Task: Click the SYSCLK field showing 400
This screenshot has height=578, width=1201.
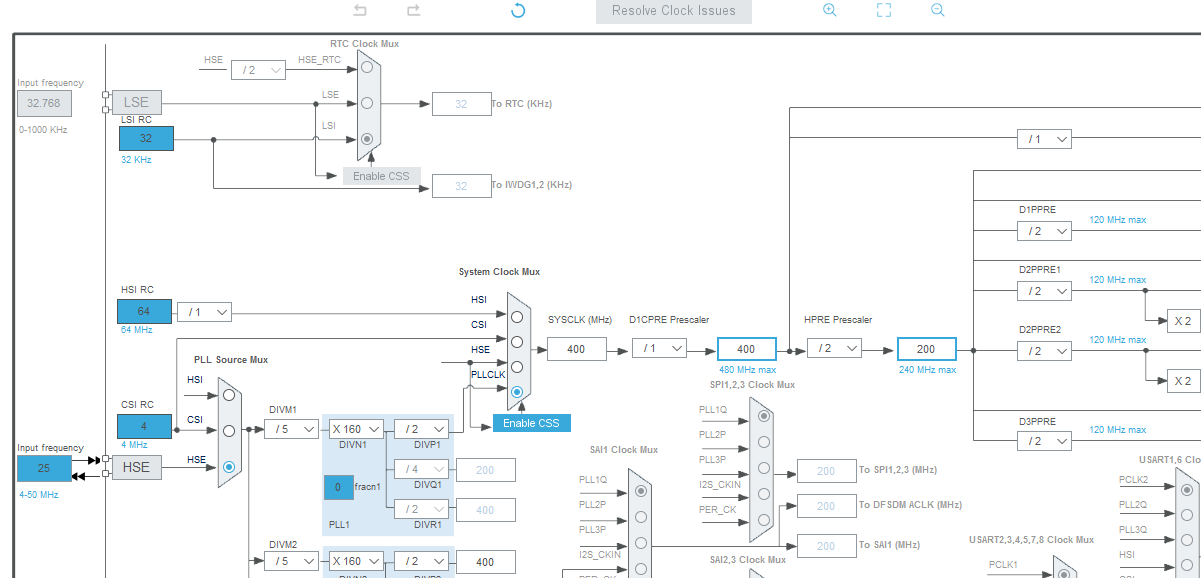Action: click(577, 349)
